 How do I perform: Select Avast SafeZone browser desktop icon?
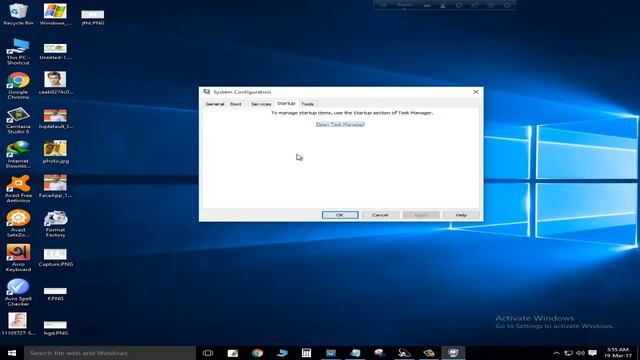[x=18, y=223]
